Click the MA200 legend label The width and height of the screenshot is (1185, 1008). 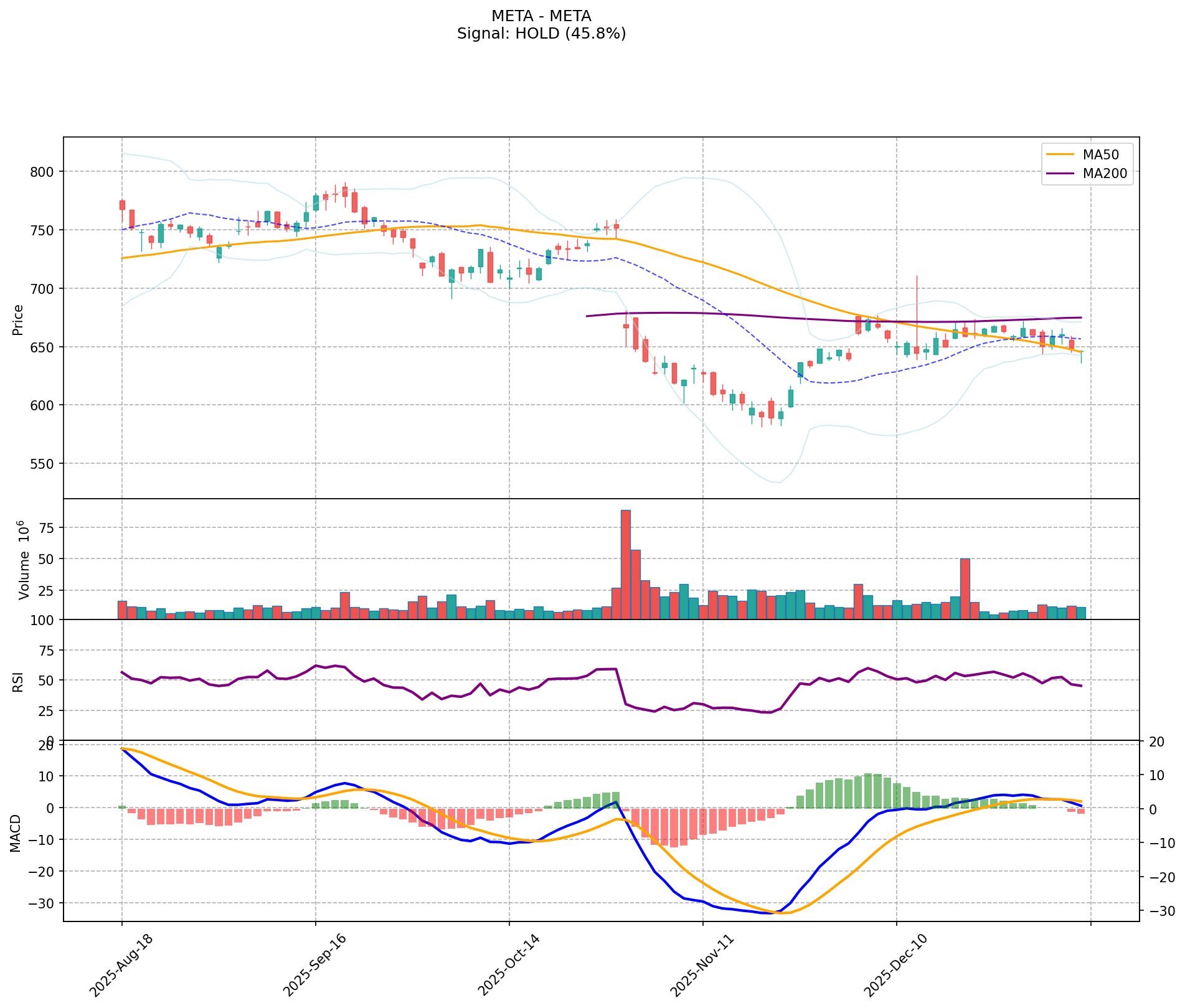pos(1105,174)
